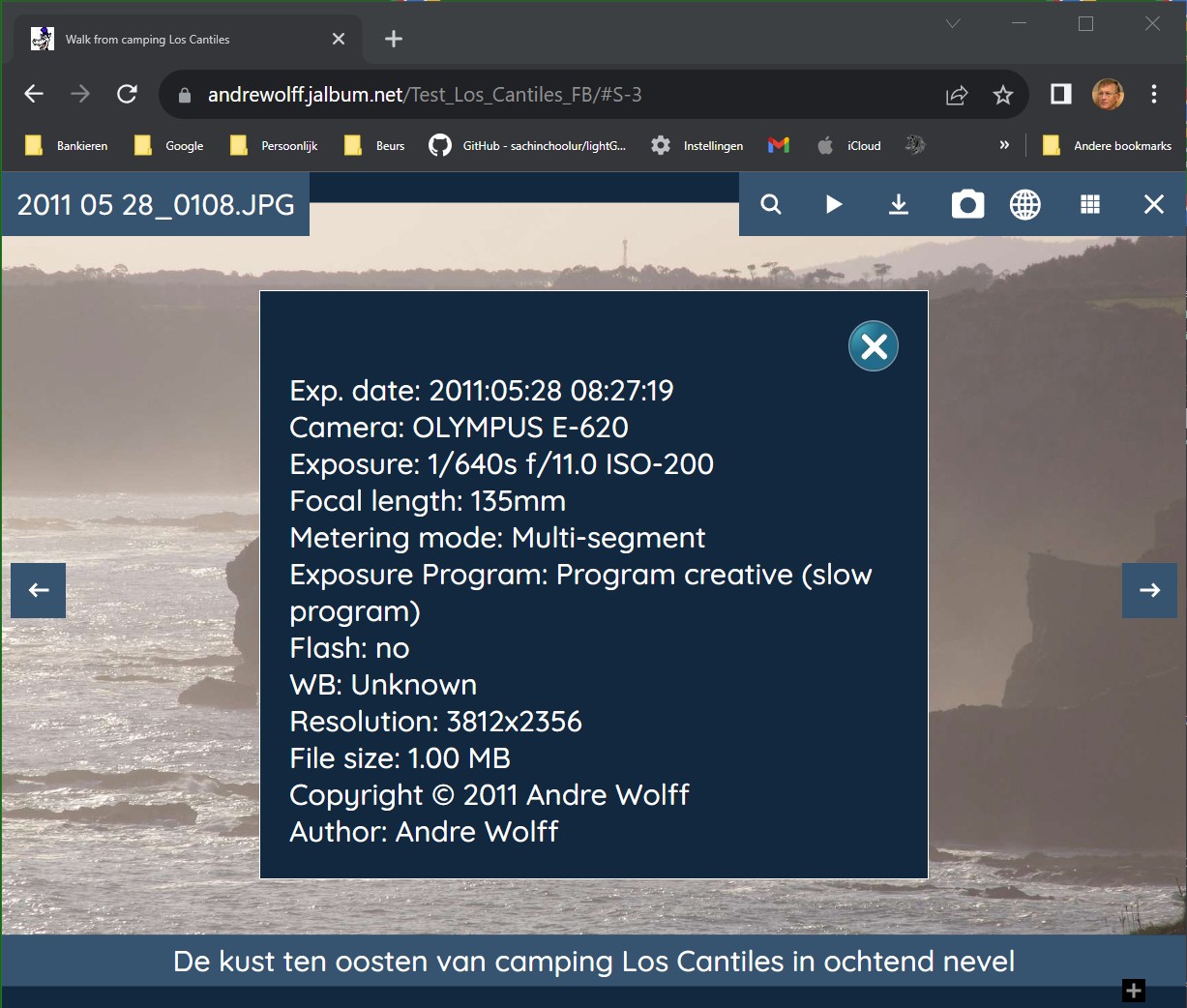Open the Instellingen bookmark
This screenshot has width=1187, height=1008.
point(697,146)
